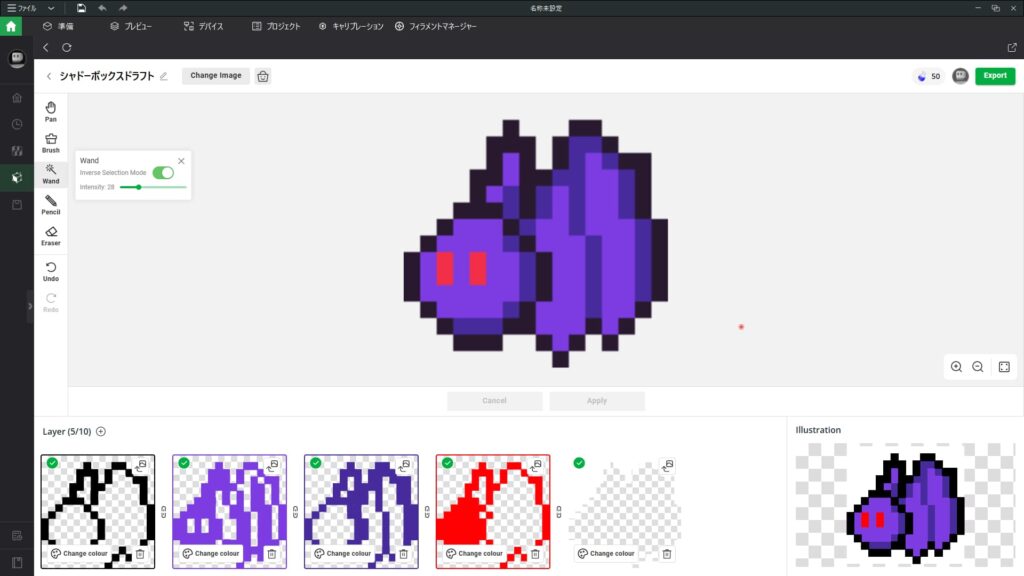
Task: Toggle checkmark on dark indigo layer
Action: pyautogui.click(x=315, y=463)
